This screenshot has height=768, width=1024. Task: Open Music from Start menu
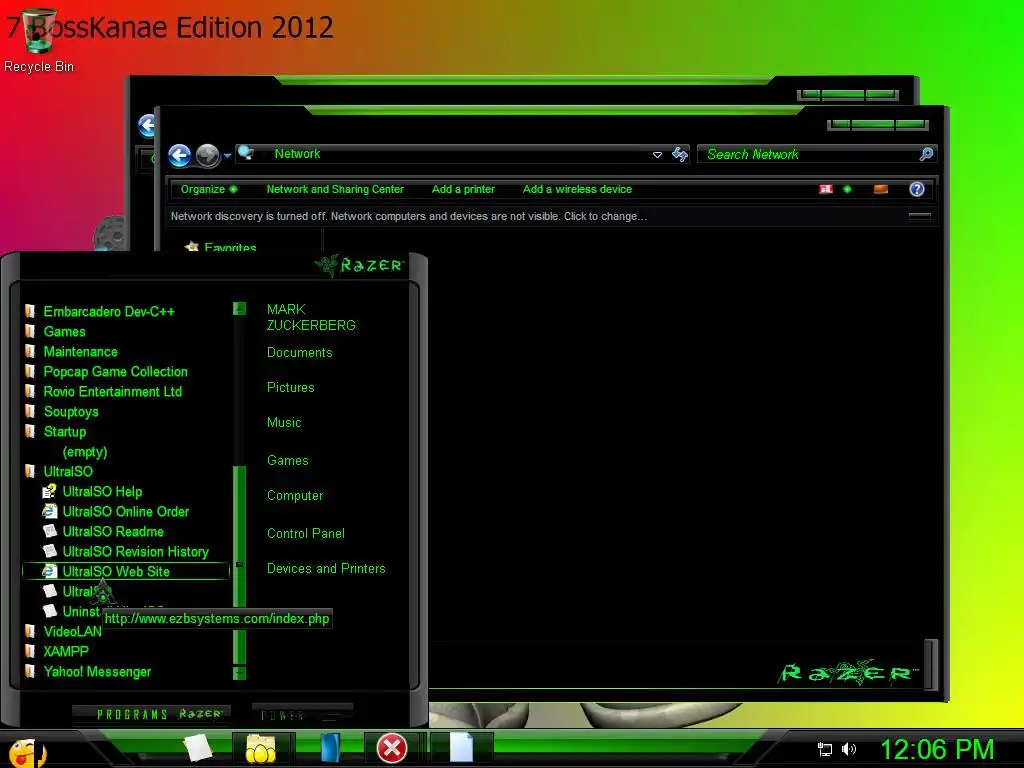[284, 423]
